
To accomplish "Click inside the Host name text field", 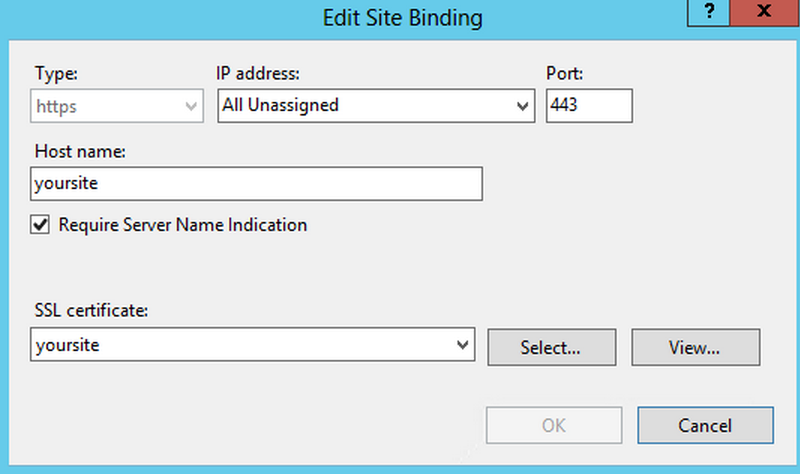I will point(257,184).
